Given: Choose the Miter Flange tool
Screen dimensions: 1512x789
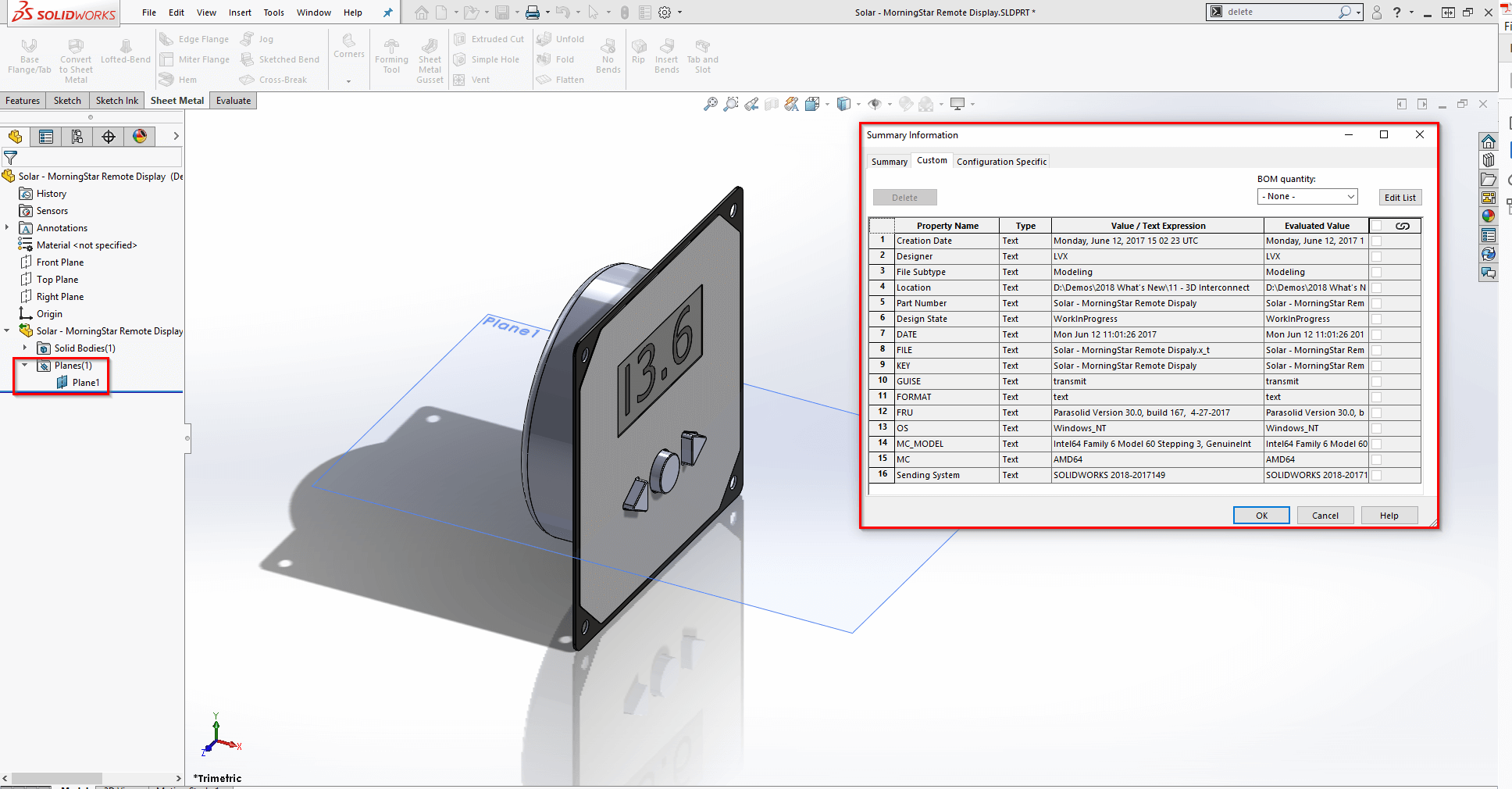Looking at the screenshot, I should point(194,59).
